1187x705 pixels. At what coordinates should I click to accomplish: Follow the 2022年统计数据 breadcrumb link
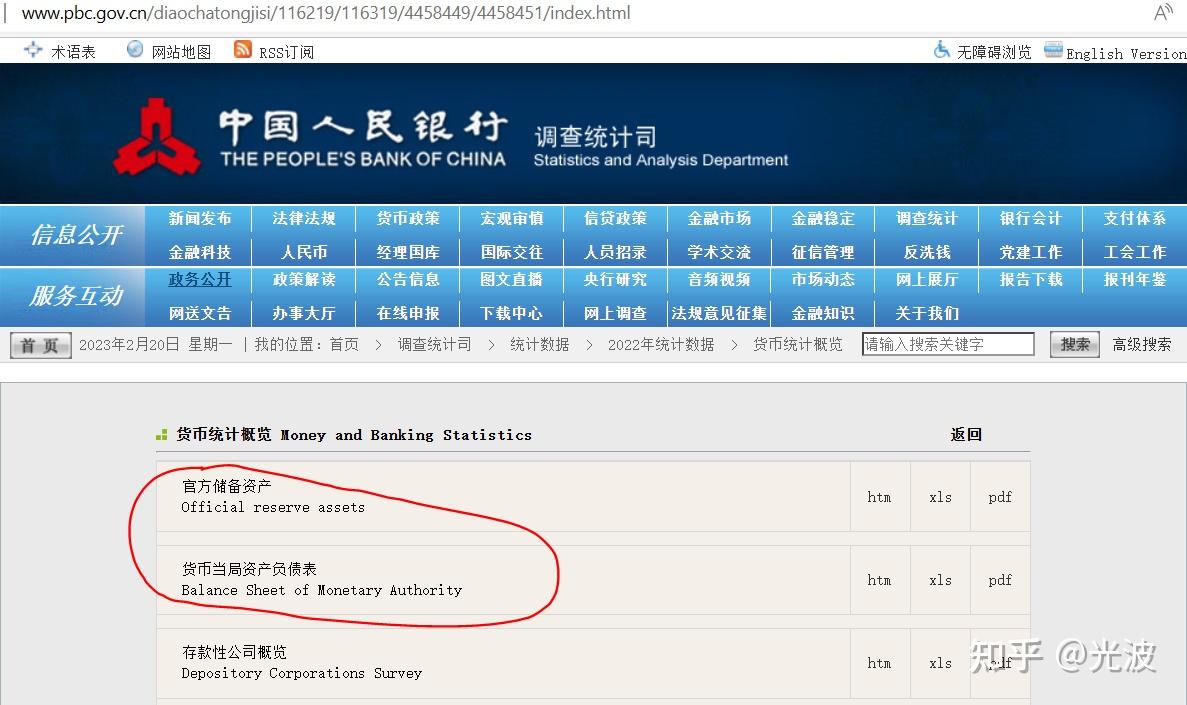(660, 343)
